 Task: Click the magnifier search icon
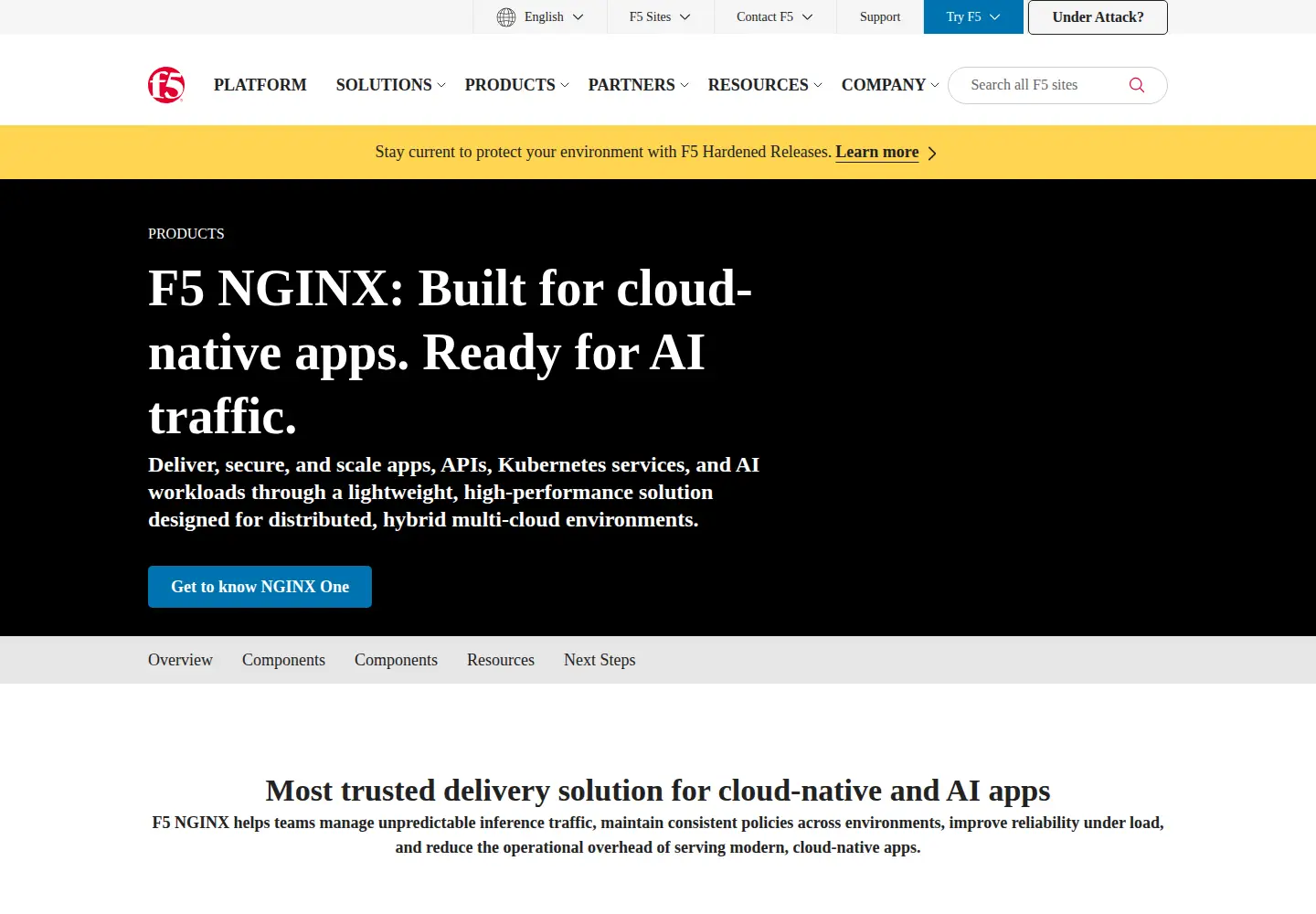[x=1137, y=85]
